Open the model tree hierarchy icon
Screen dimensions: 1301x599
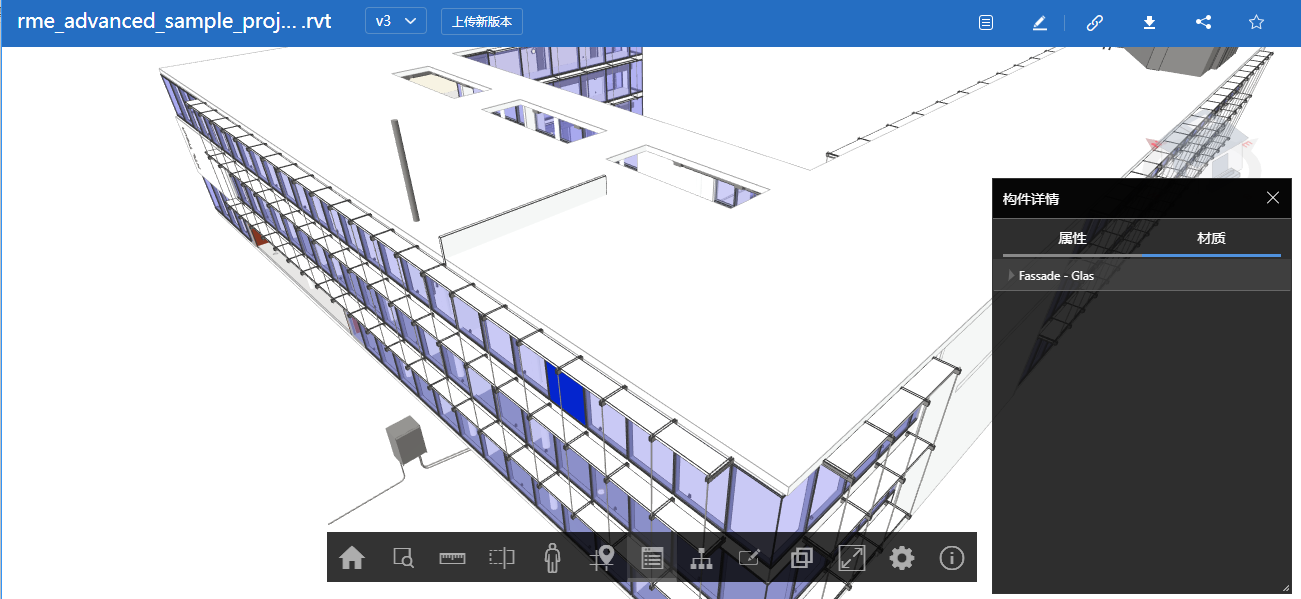(x=701, y=558)
